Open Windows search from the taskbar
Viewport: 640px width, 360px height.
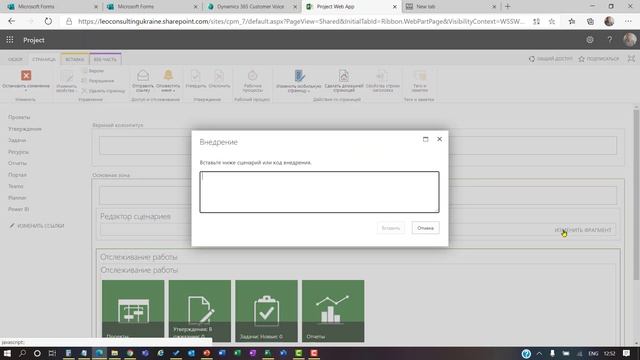pos(22,353)
